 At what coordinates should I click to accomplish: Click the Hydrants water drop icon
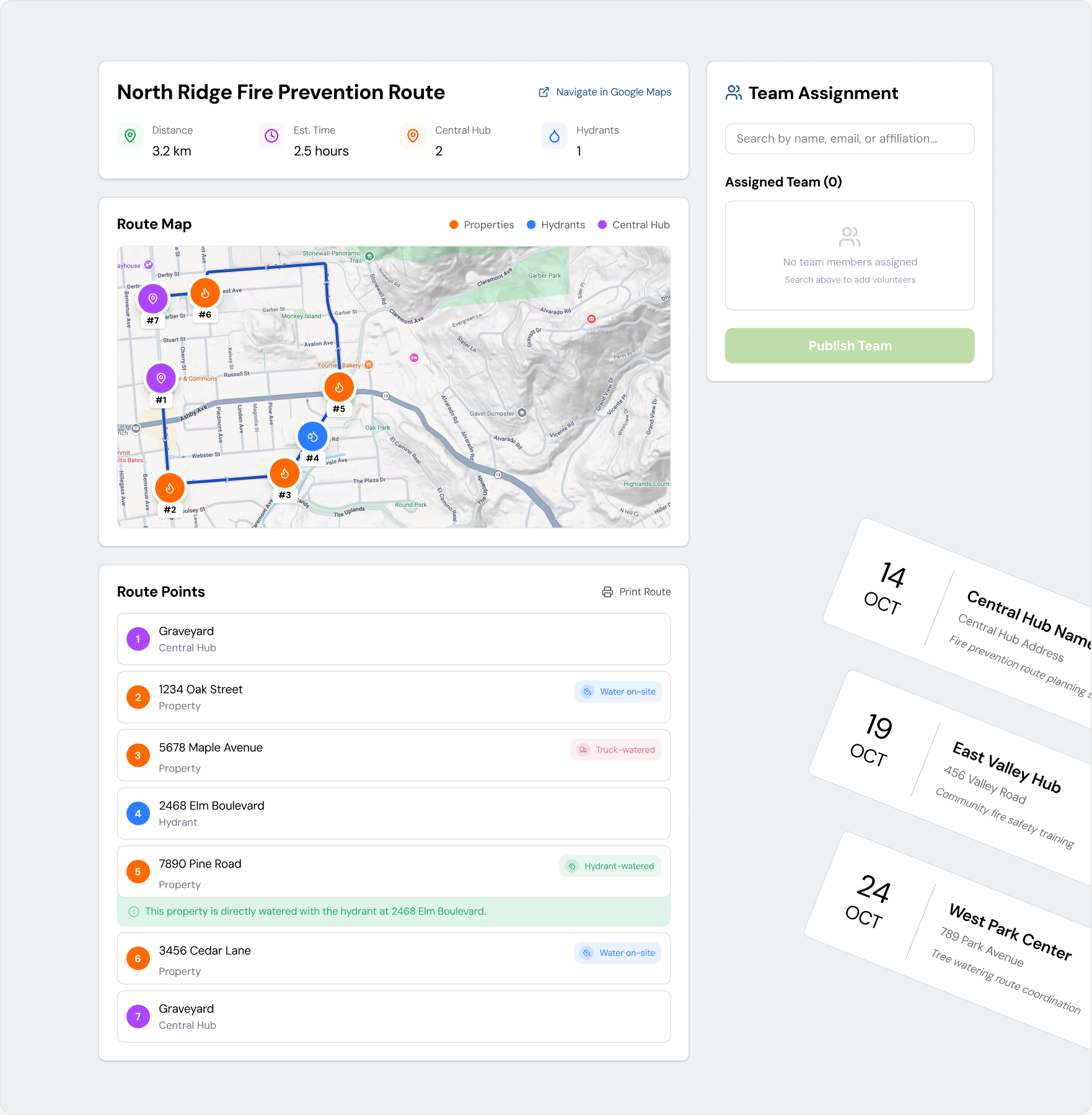(x=554, y=136)
